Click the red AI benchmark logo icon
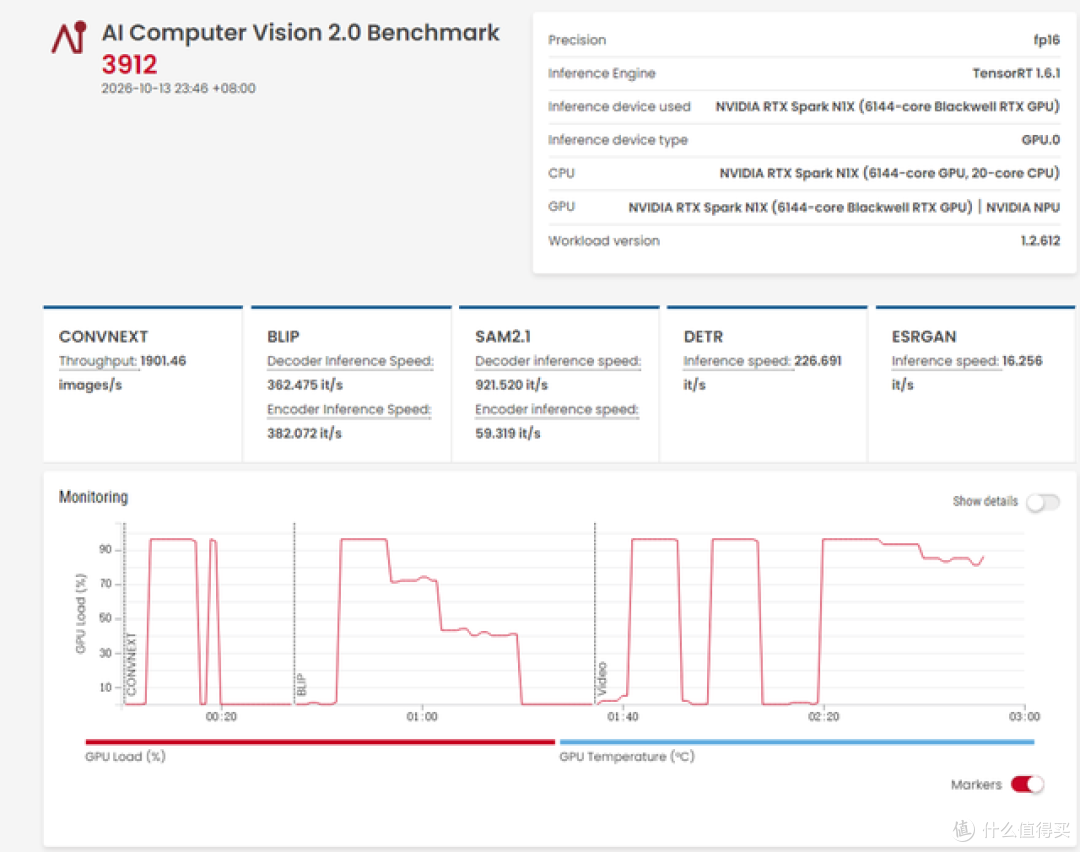 pyautogui.click(x=70, y=37)
